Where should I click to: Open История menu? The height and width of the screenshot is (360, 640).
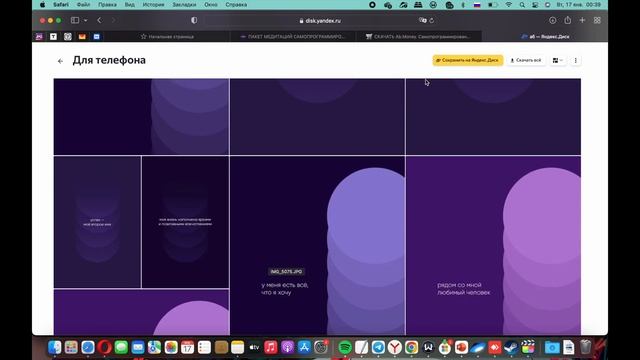(x=153, y=4)
